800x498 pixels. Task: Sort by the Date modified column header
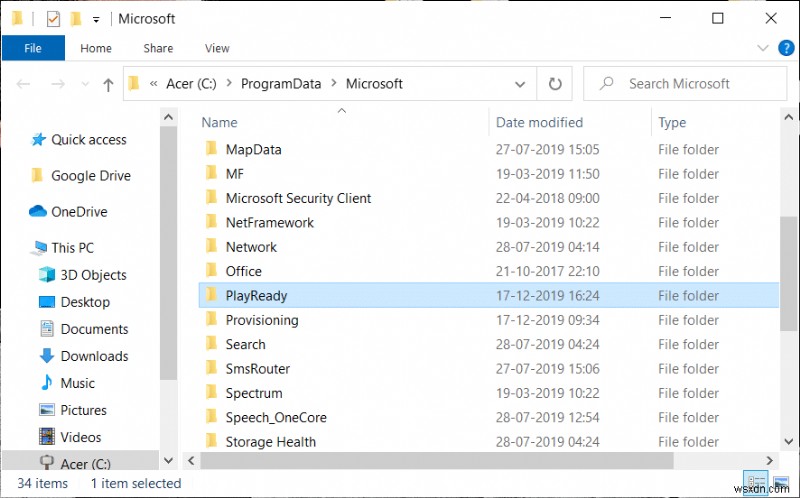pyautogui.click(x=539, y=123)
